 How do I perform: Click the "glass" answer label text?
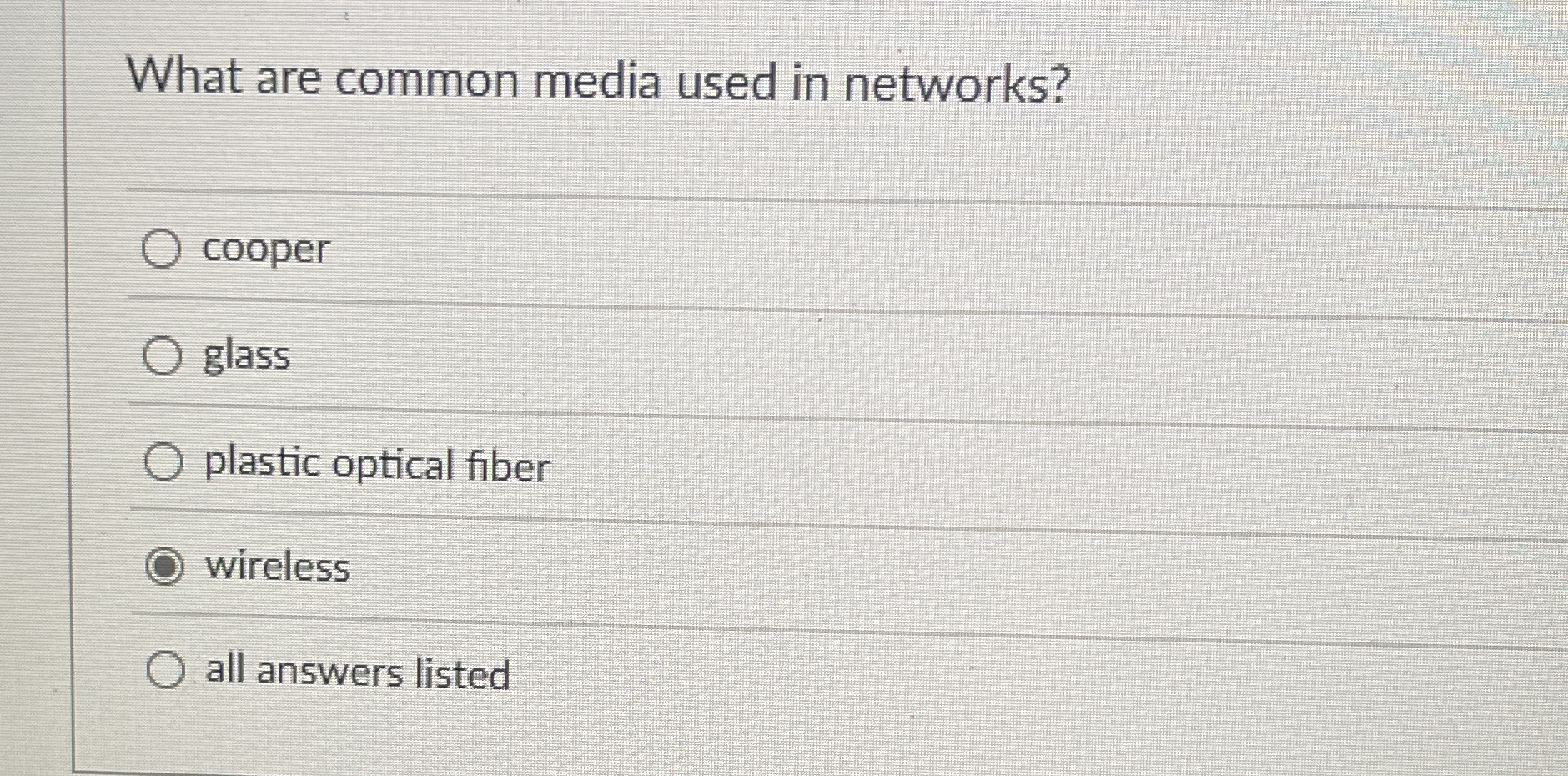point(247,357)
